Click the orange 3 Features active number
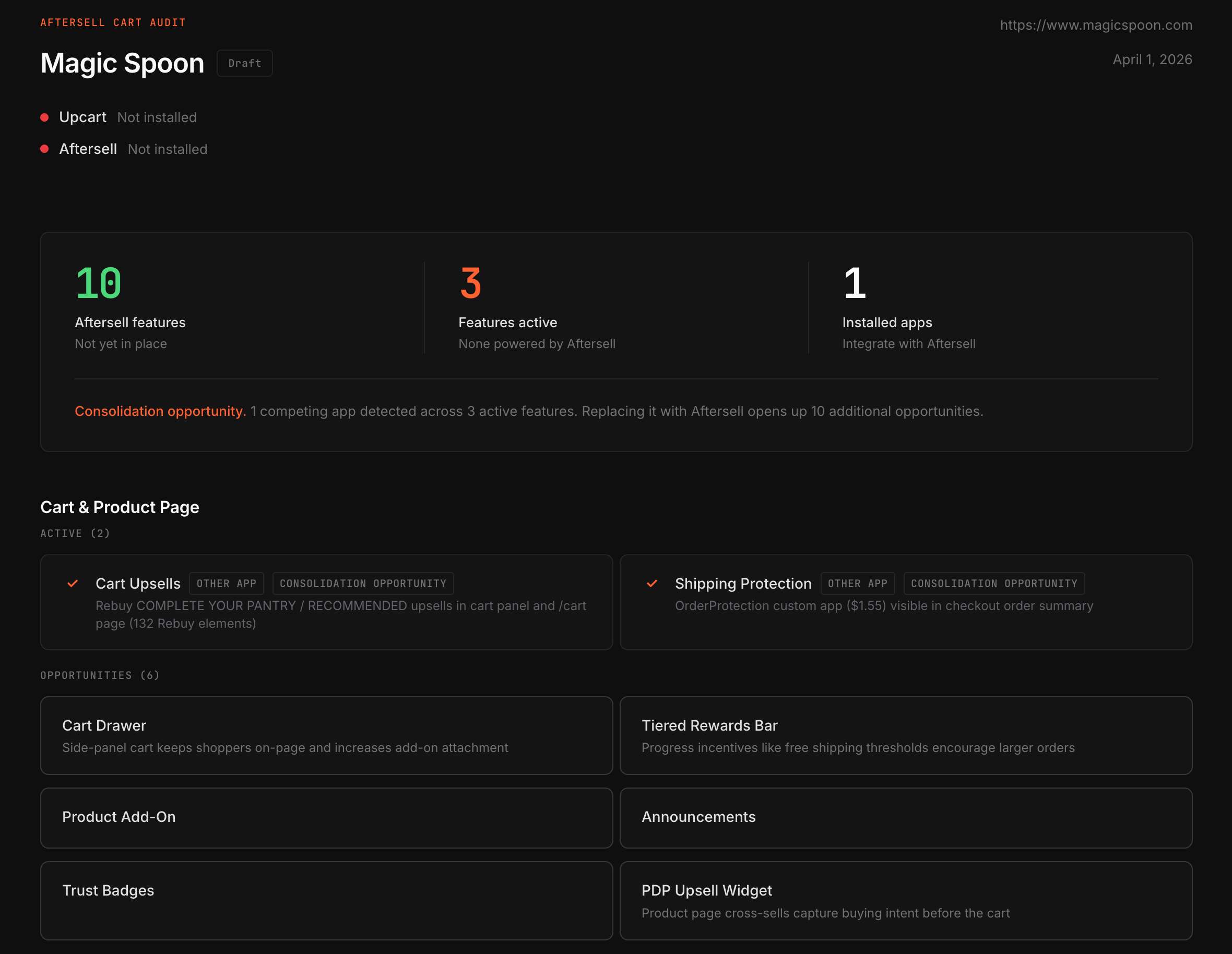Screen dimensions: 1232x954 tap(470, 282)
